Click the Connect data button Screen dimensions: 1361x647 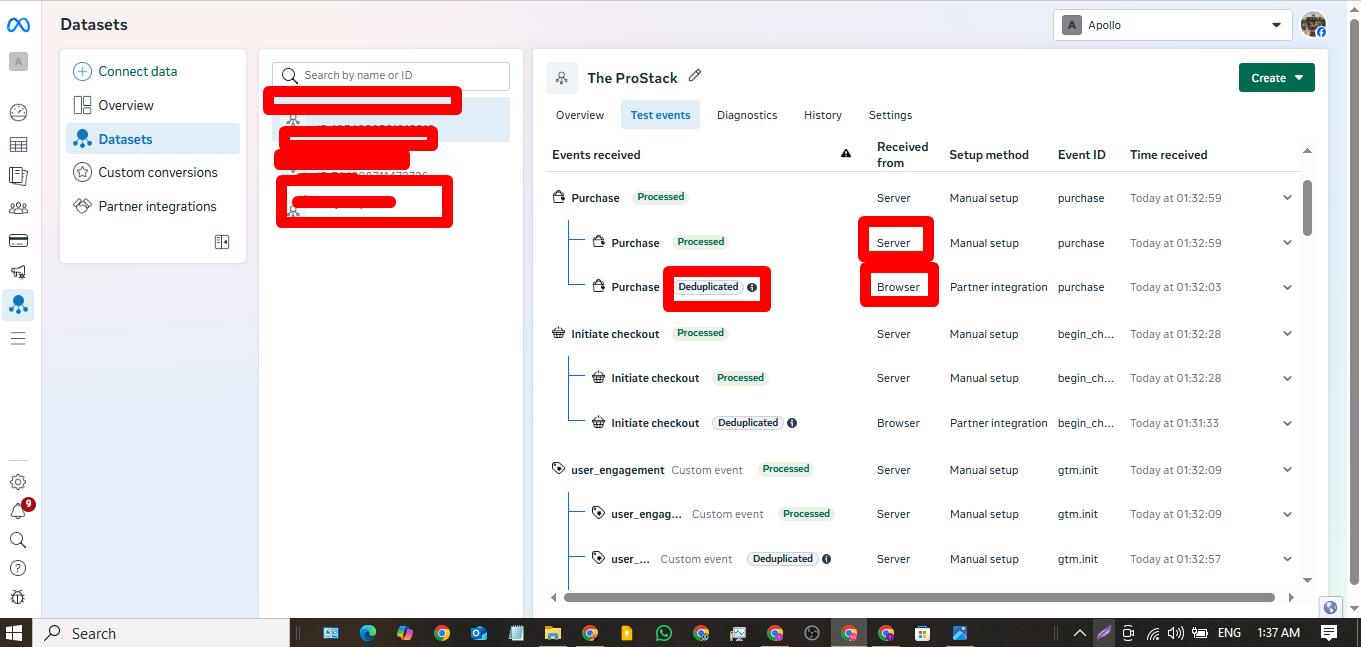tap(137, 71)
